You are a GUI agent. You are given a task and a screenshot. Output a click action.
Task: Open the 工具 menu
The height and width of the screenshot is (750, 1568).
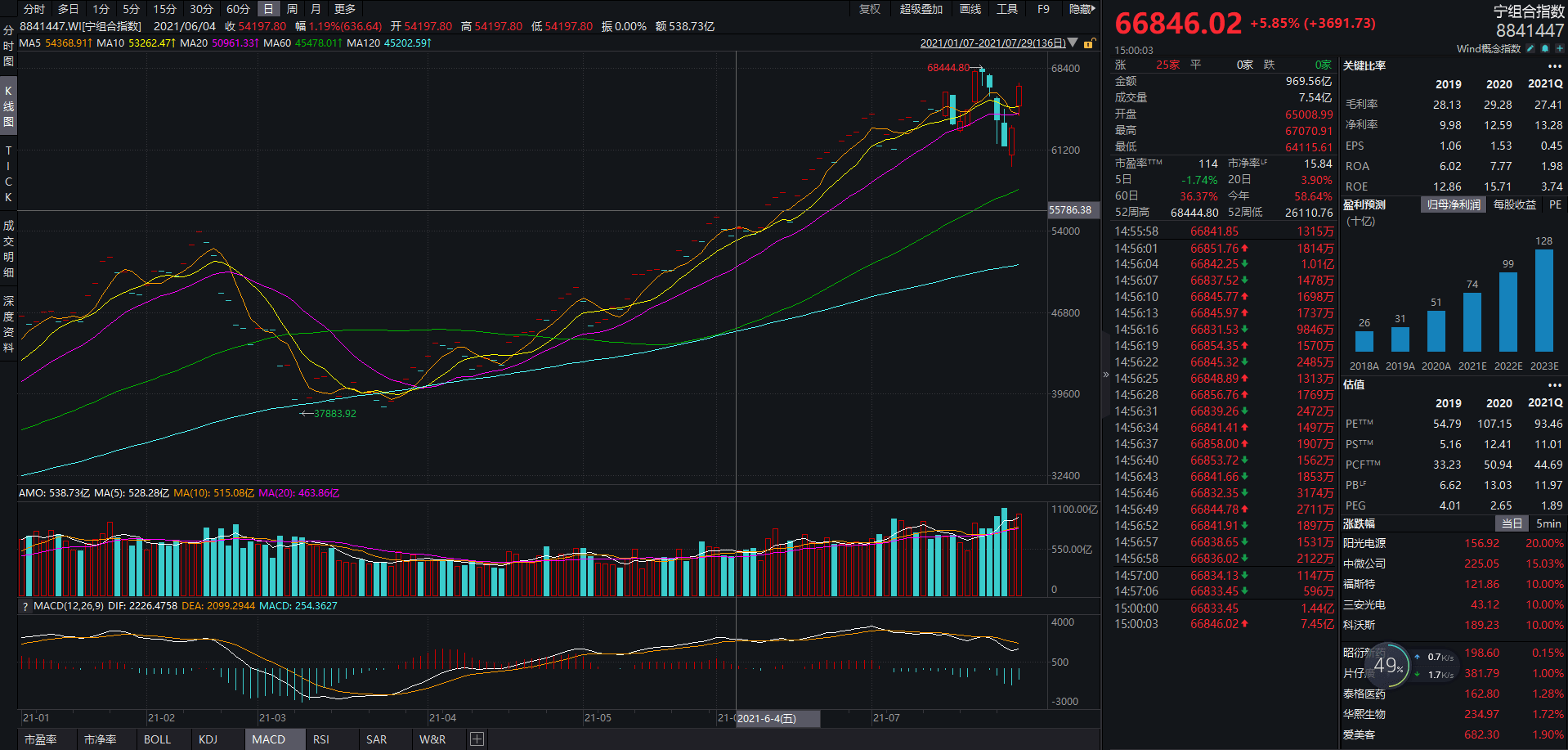(1007, 9)
